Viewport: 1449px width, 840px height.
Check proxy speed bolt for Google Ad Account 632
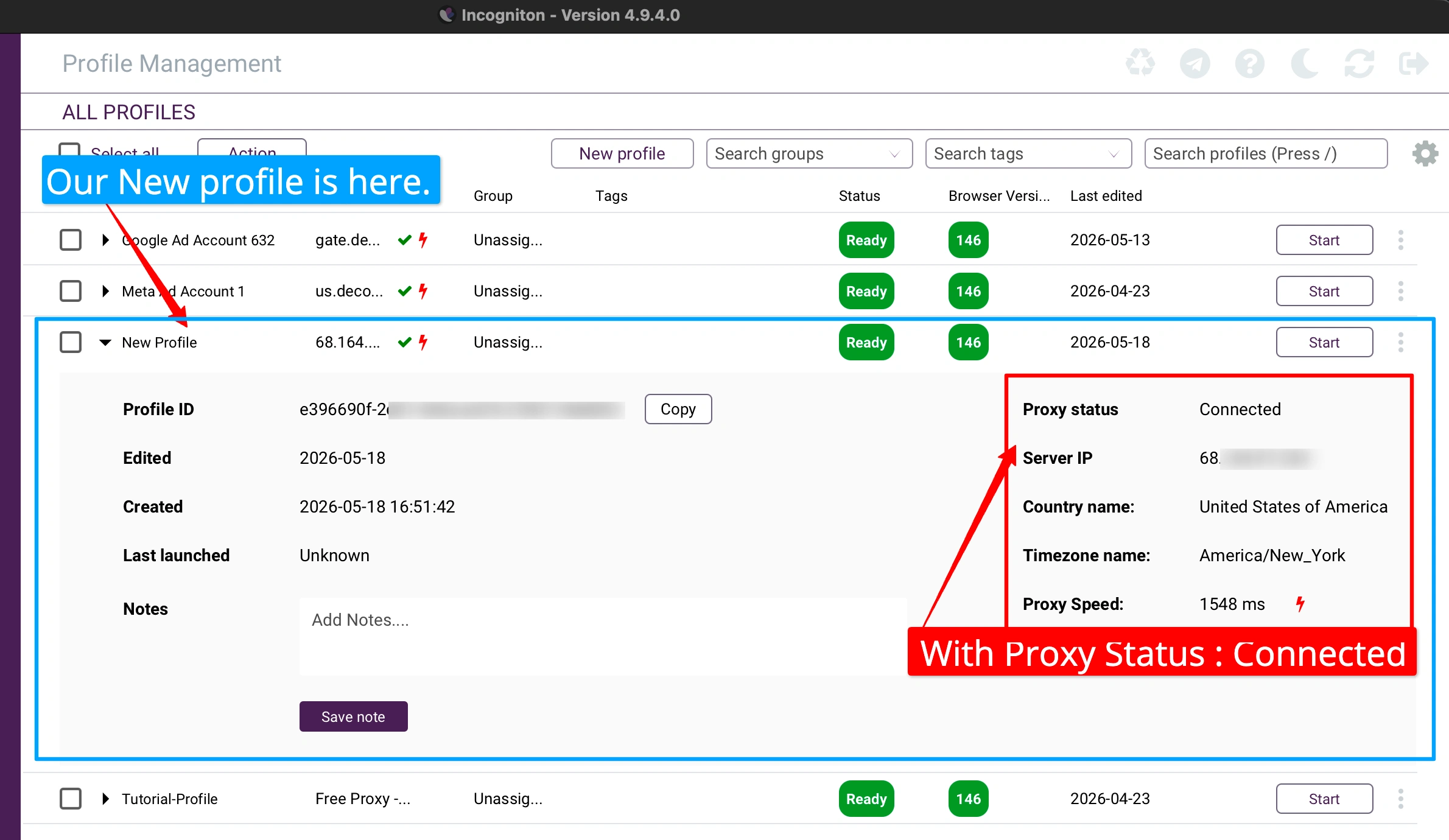click(423, 240)
